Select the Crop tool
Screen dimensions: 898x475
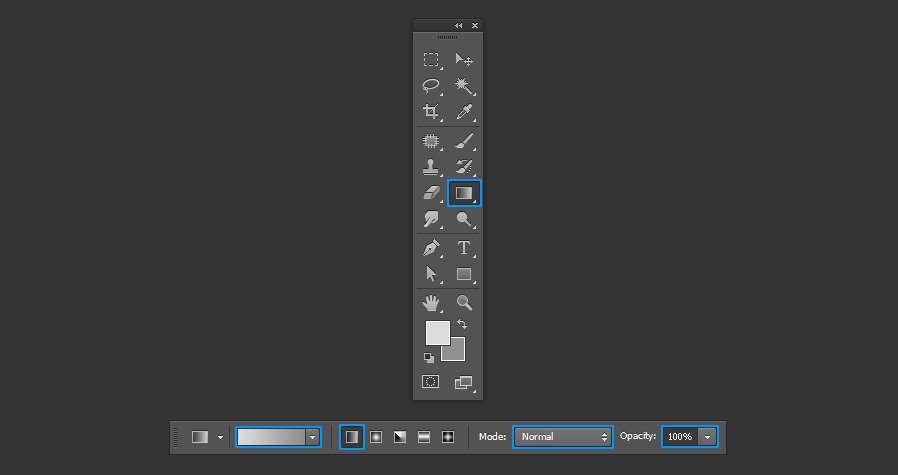pos(431,111)
